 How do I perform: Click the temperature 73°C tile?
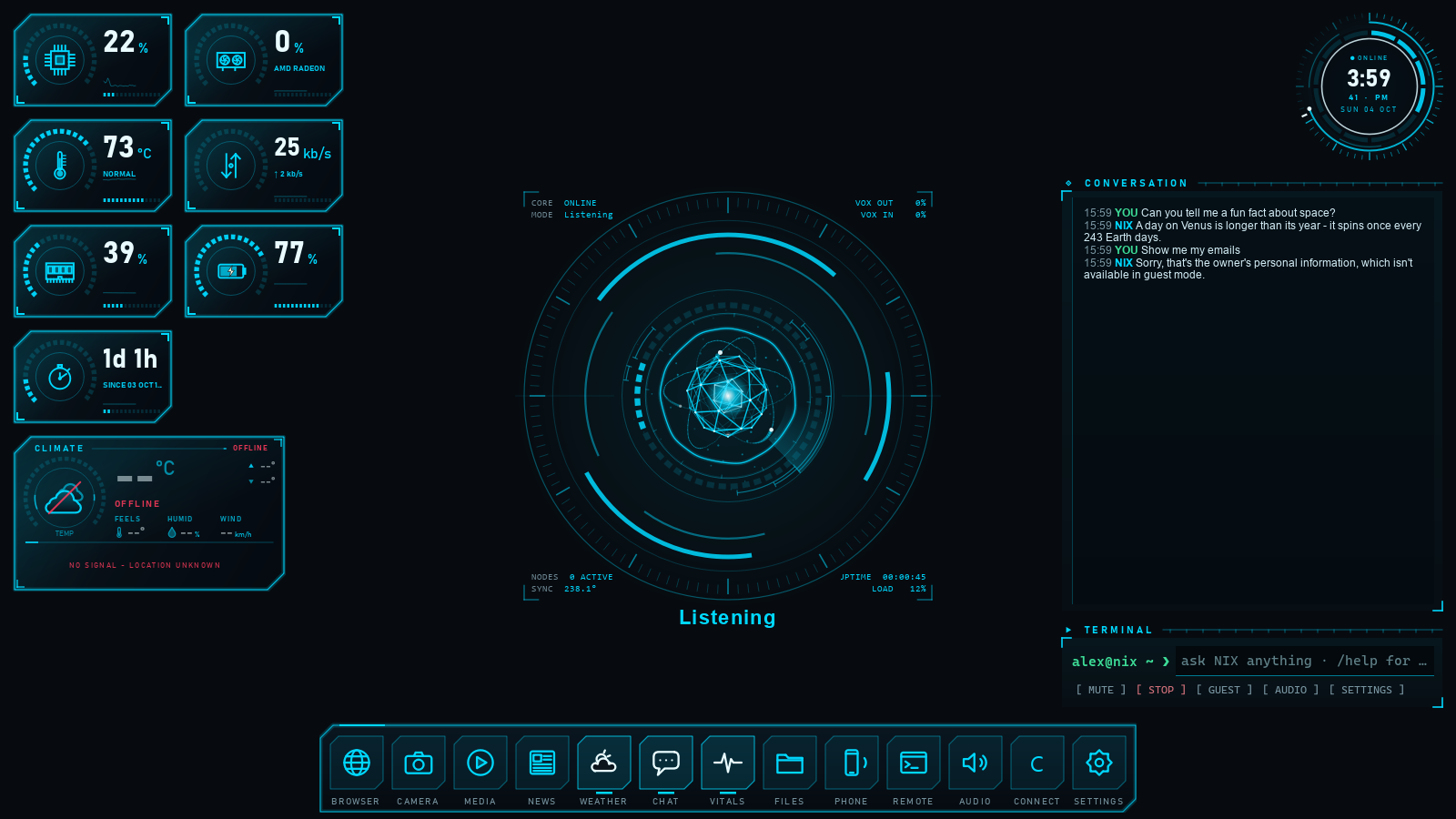[93, 166]
